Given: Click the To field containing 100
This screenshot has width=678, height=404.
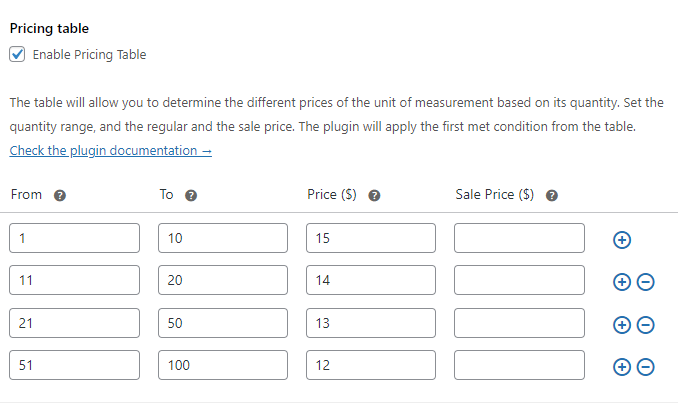Looking at the screenshot, I should [223, 365].
